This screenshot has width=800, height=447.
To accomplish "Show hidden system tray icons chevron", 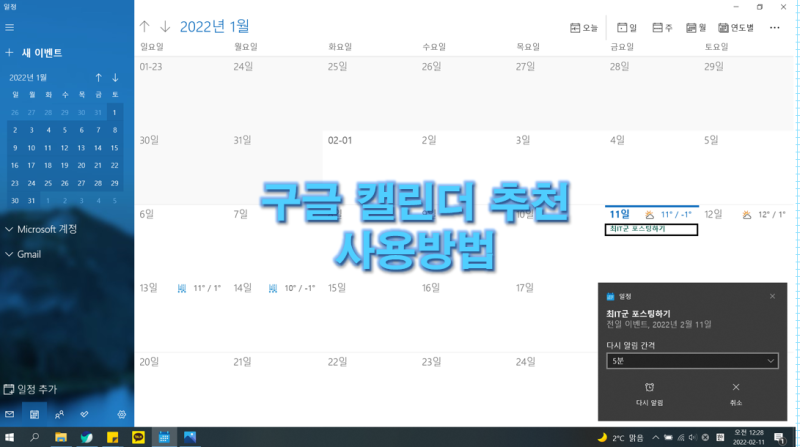I will click(x=656, y=437).
